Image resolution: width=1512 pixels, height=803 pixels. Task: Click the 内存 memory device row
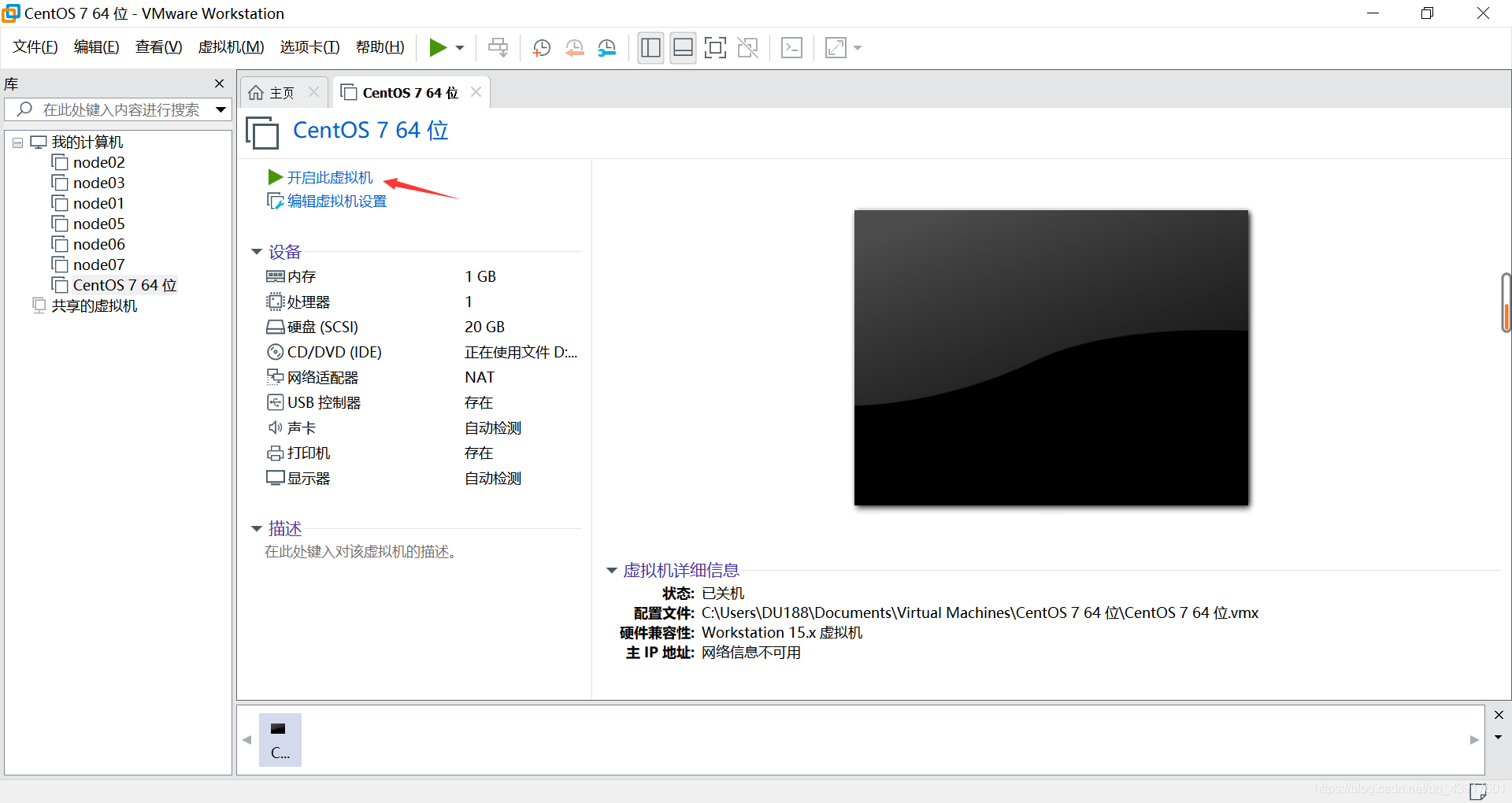coord(422,276)
